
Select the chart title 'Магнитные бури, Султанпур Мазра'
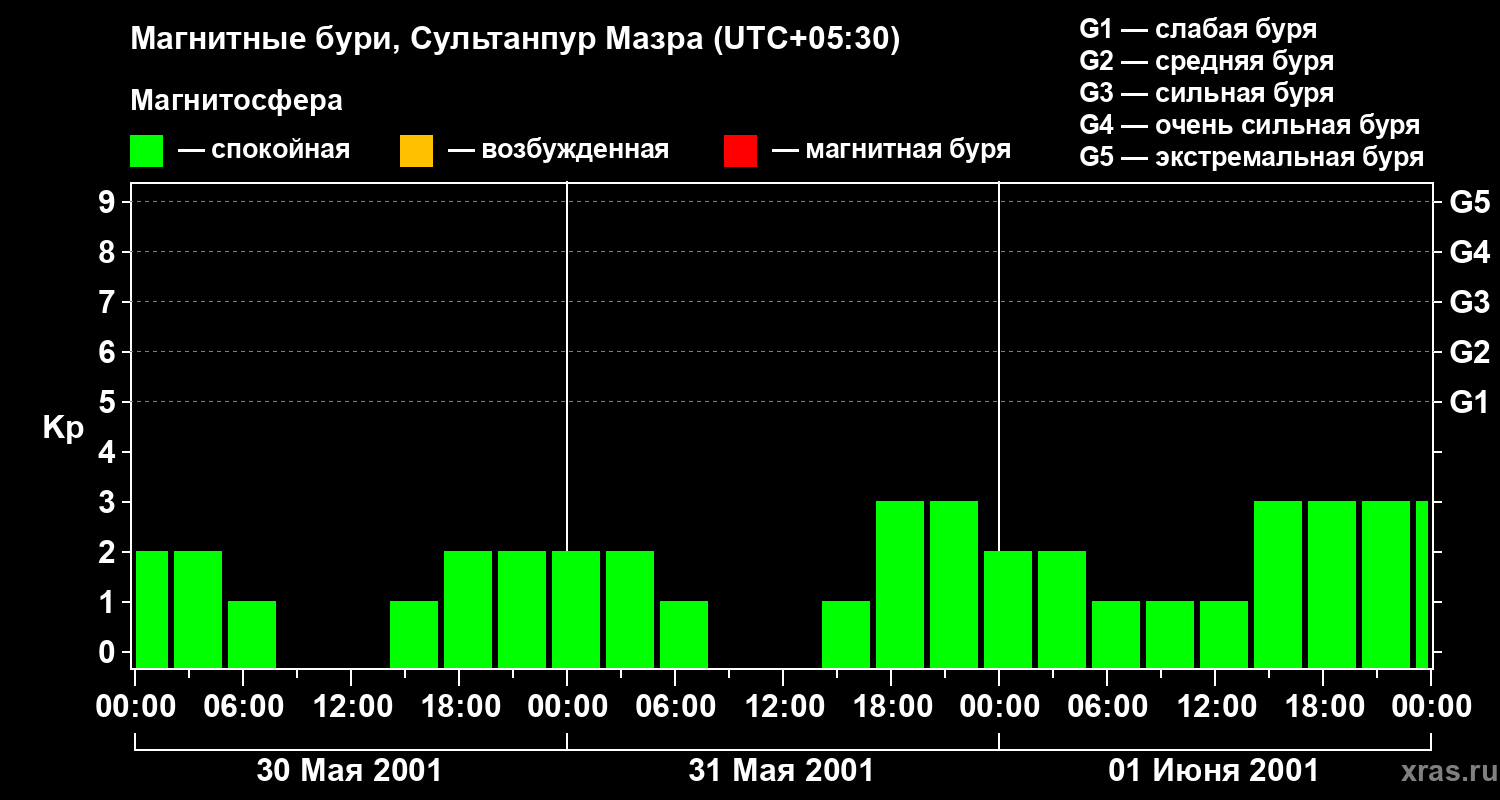point(415,40)
